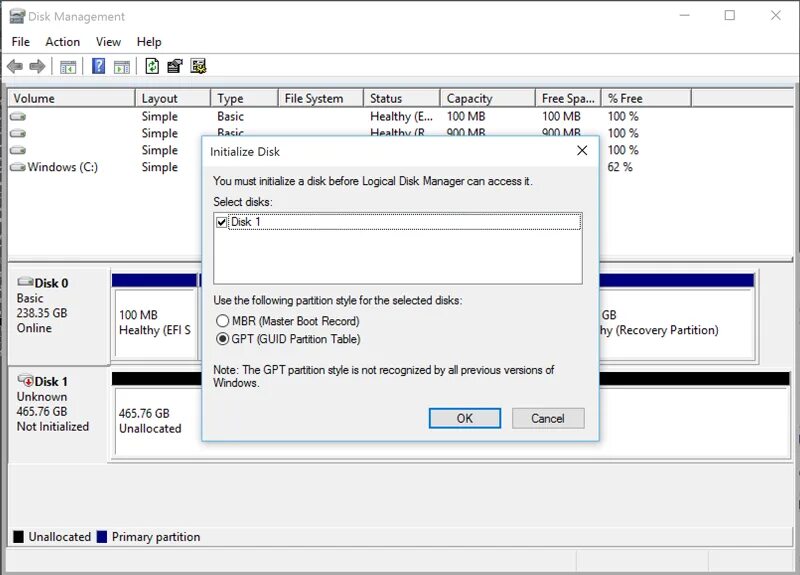The width and height of the screenshot is (800, 575).
Task: Select GPT (GUID Partition Table) option
Action: (x=288, y=339)
